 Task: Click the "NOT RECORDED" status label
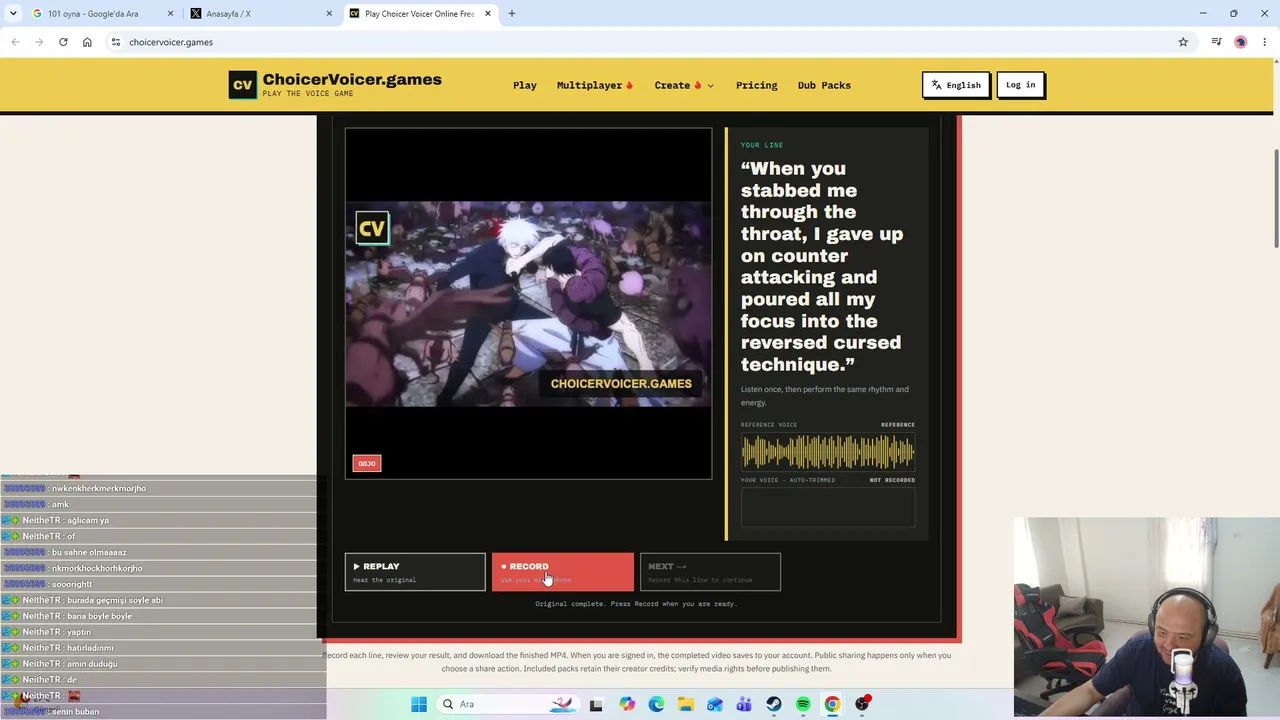pos(892,480)
